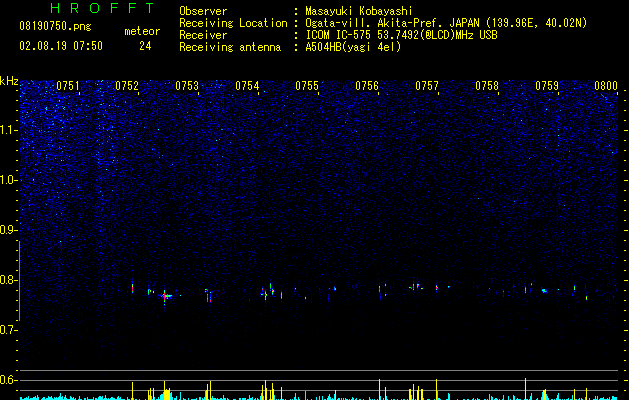The height and width of the screenshot is (400, 629).
Task: Click the 0.7 frequency axis label
Action: click(8, 330)
